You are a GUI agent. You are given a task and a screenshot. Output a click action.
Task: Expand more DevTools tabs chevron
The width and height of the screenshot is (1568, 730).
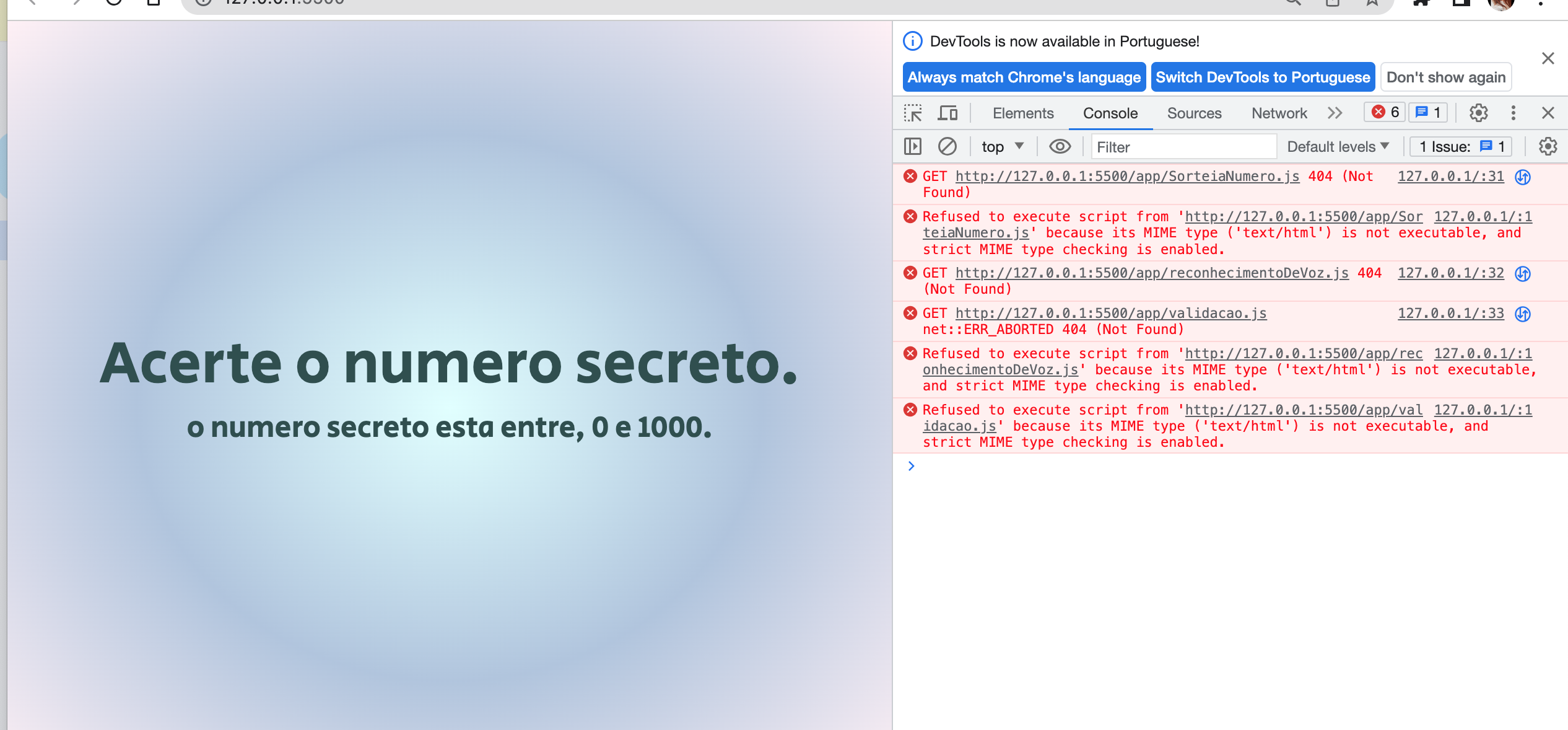tap(1335, 113)
